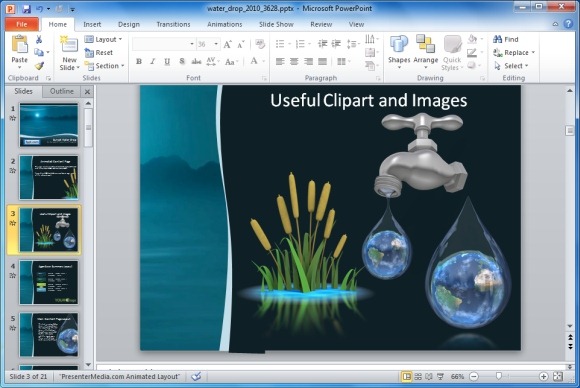Justify the text alignment
Screen dimensions: 580x388
pos(323,61)
